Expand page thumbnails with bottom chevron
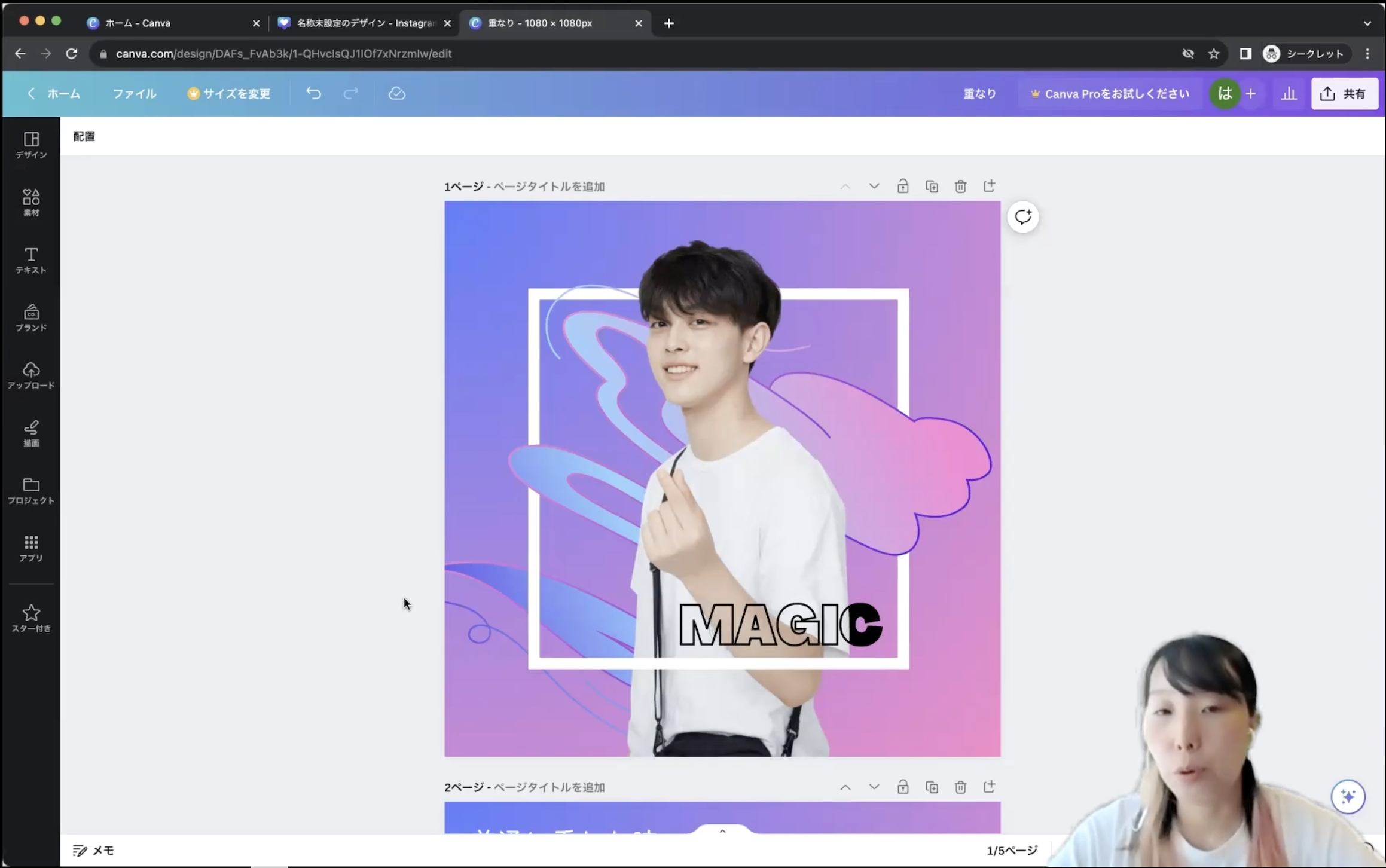 click(x=722, y=831)
